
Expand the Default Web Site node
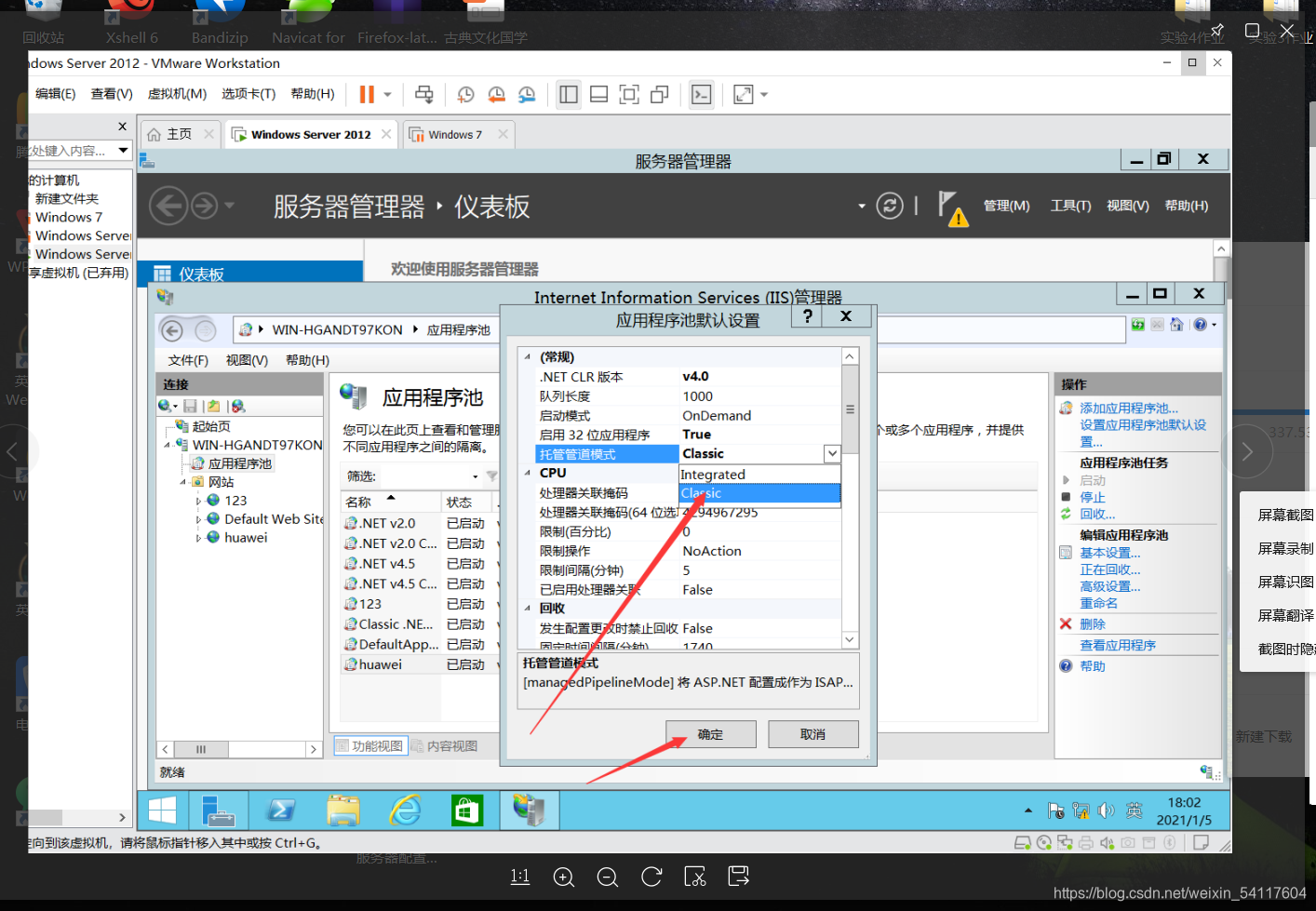coord(198,519)
